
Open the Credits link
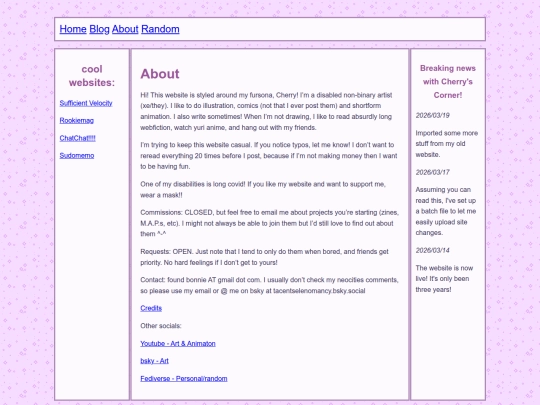click(x=151, y=308)
